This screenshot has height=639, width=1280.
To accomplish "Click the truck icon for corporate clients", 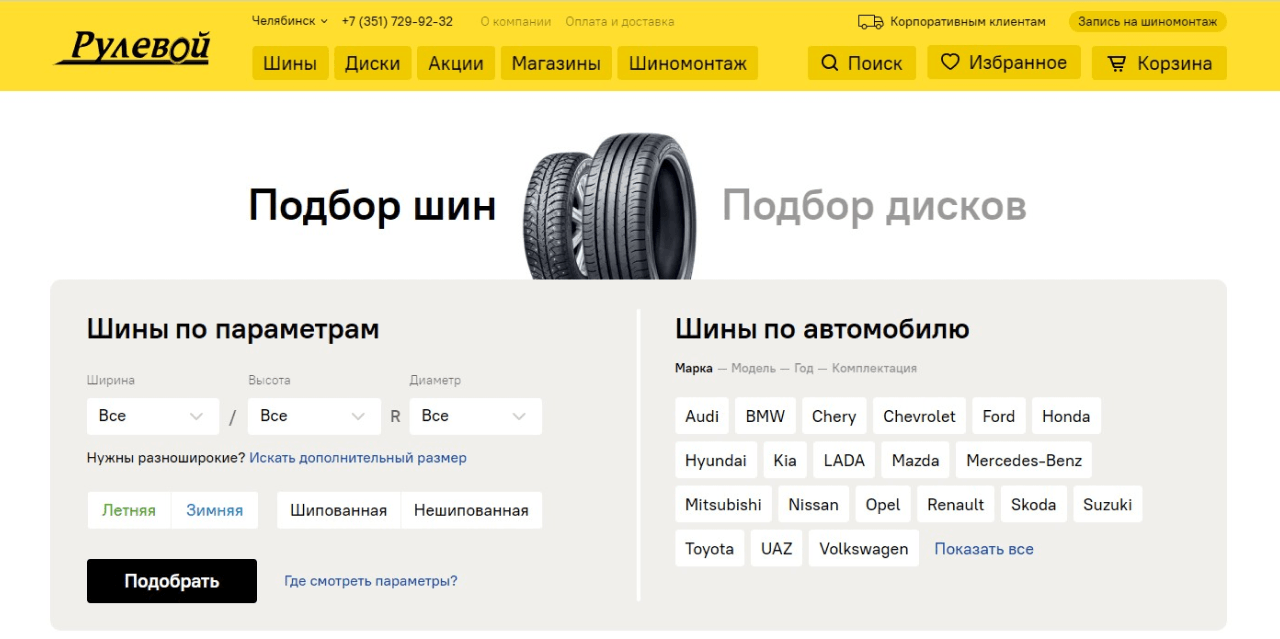I will (869, 20).
